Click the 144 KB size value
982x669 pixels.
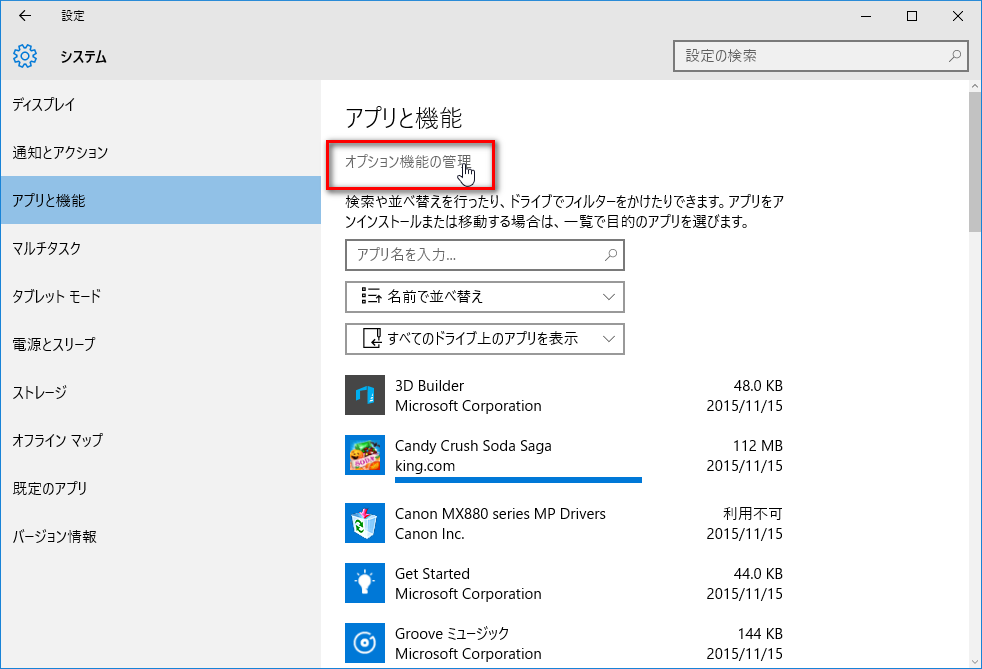[x=760, y=633]
